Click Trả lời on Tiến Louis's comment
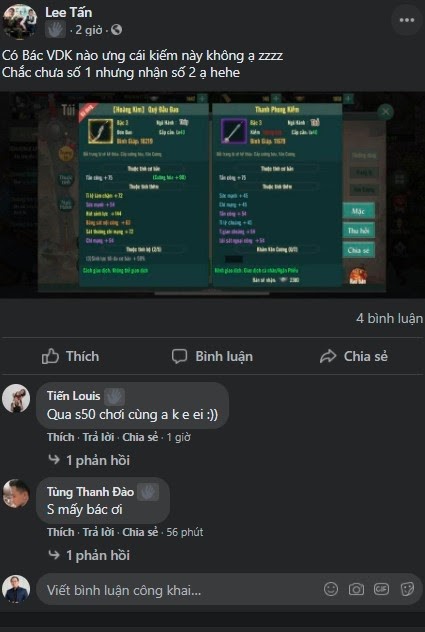Screen dimensions: 425x632 click(98, 437)
